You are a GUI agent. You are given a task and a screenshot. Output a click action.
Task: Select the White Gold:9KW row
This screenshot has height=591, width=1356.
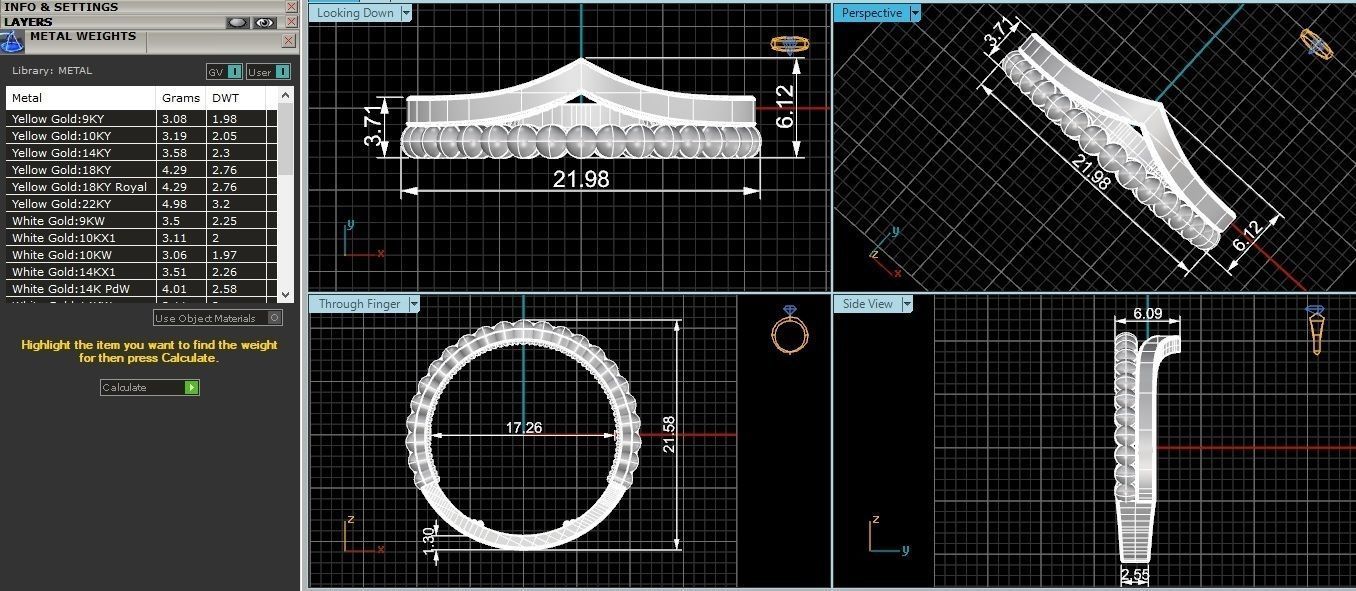[142, 221]
